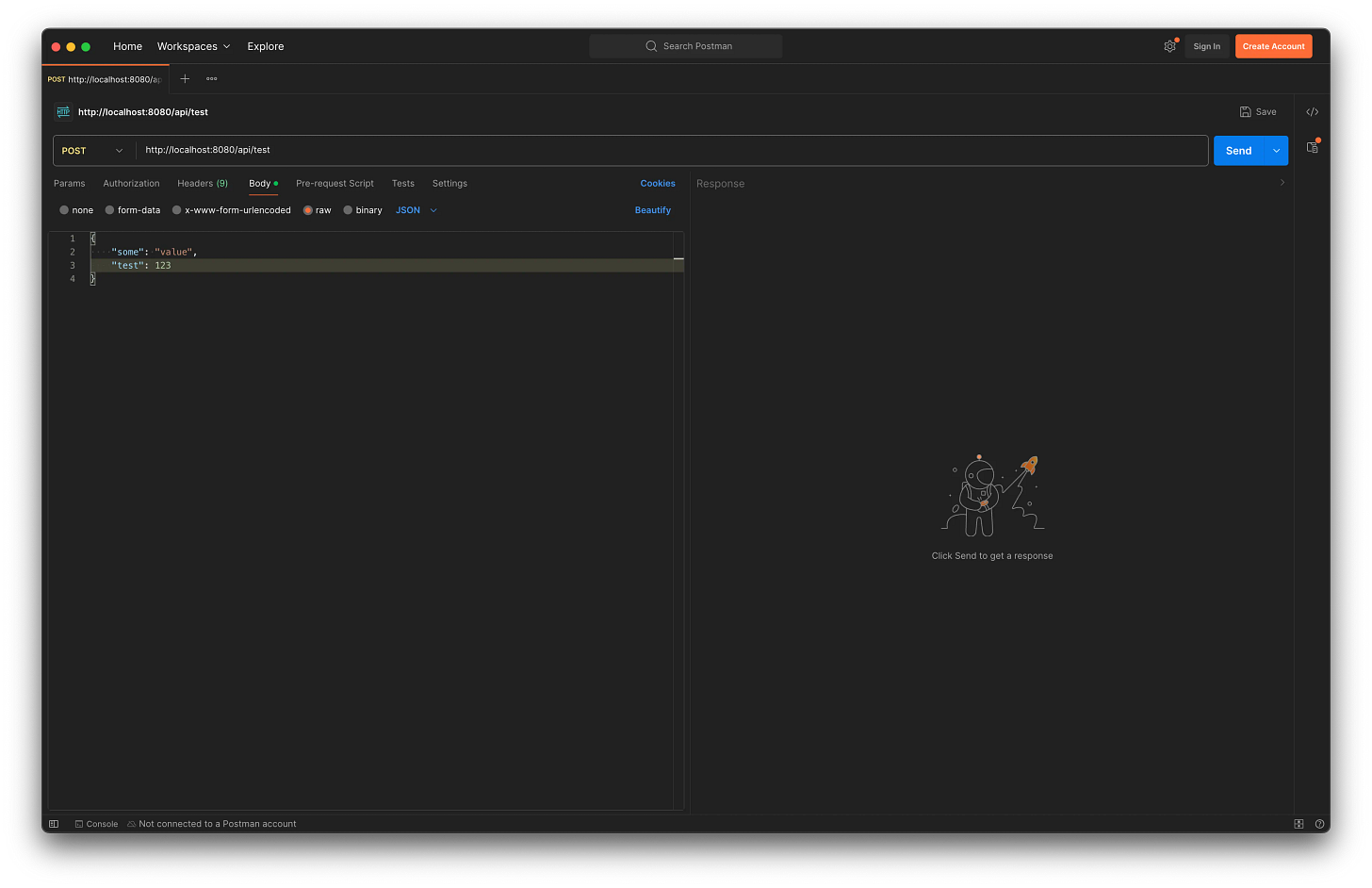Click the Sign In button

tap(1206, 46)
